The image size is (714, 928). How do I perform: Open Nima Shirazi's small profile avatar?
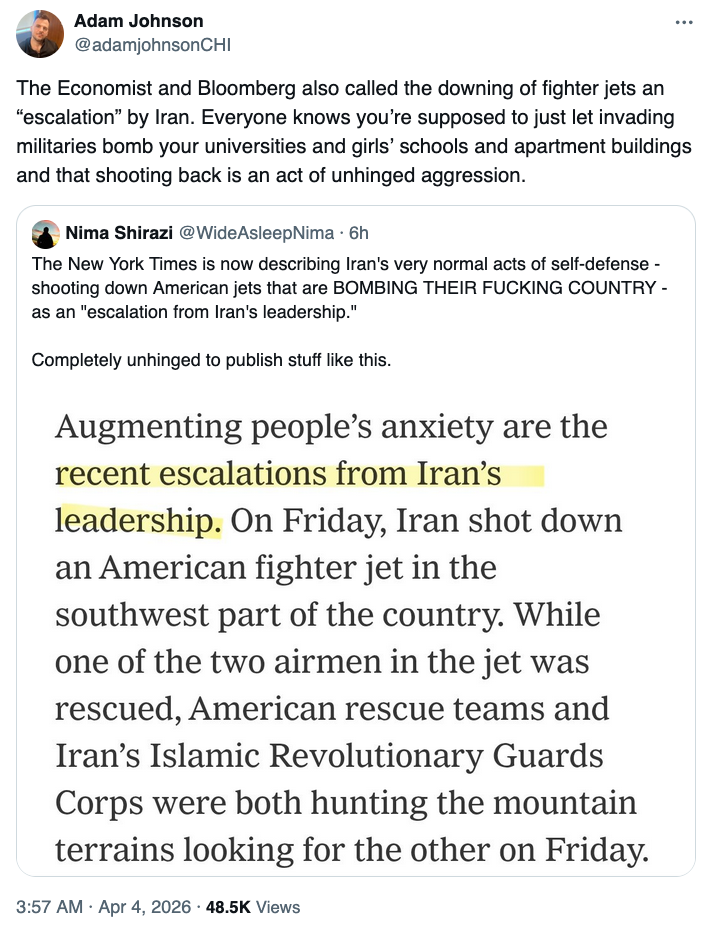point(46,235)
